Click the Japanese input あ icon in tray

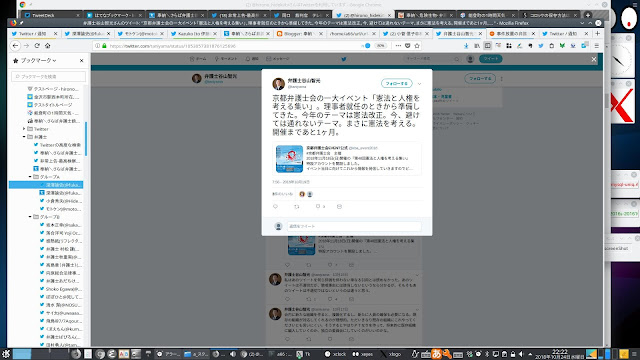coord(436,354)
